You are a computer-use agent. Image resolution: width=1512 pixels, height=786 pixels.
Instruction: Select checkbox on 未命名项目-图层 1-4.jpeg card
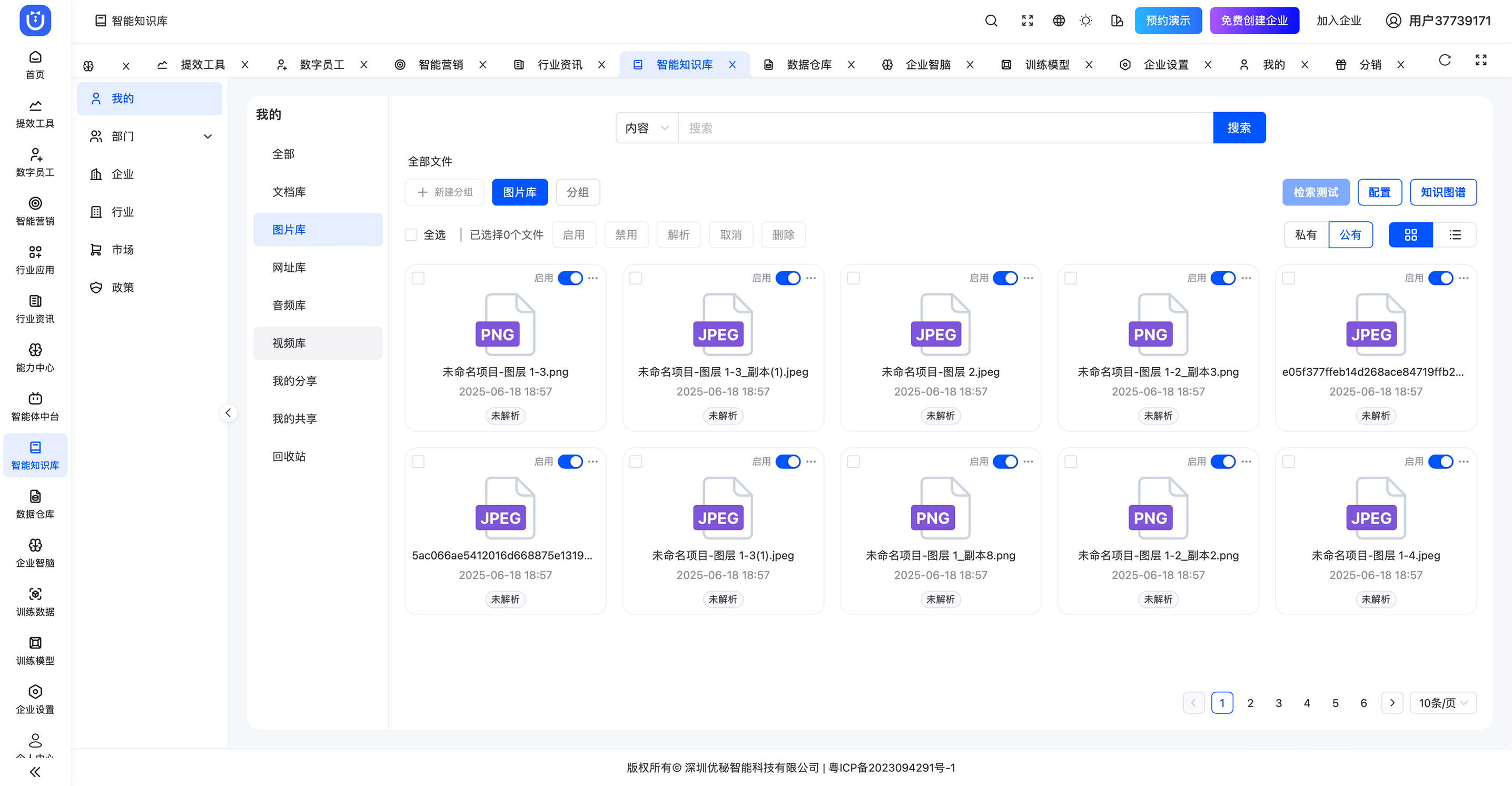tap(1288, 462)
